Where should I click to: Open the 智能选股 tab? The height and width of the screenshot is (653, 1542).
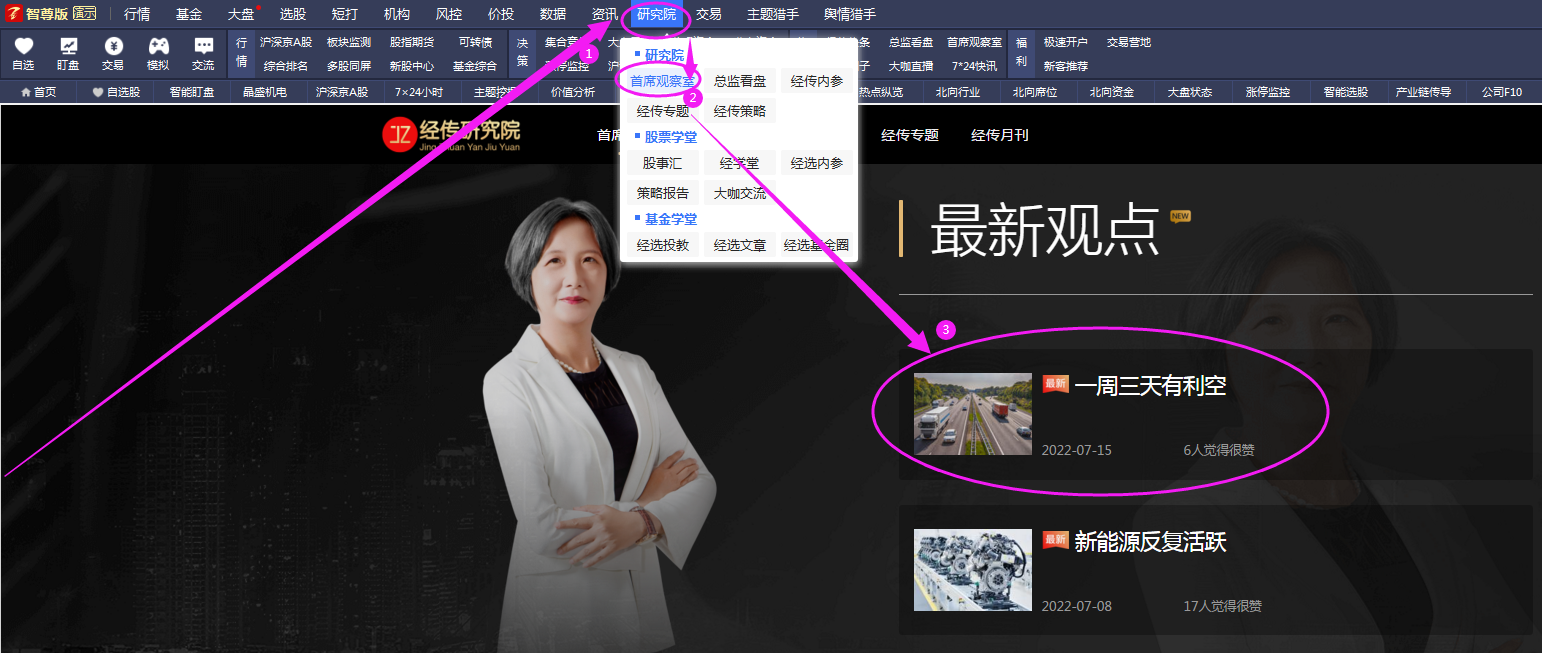click(1345, 92)
